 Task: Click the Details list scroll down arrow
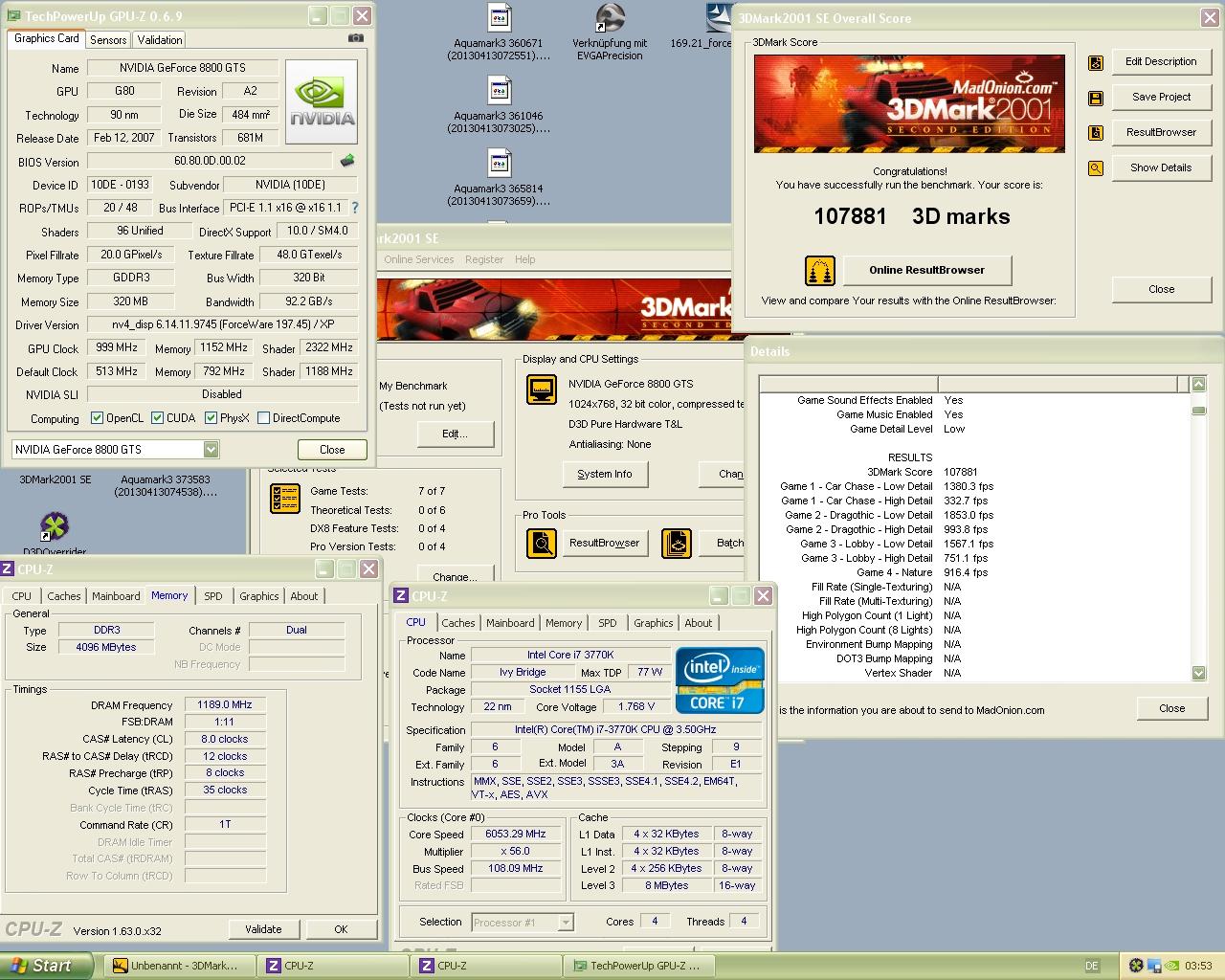[x=1198, y=674]
